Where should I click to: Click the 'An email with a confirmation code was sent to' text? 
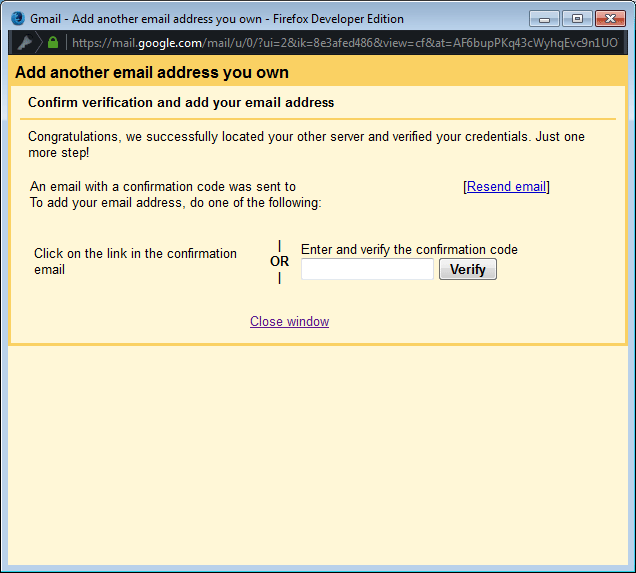(163, 187)
